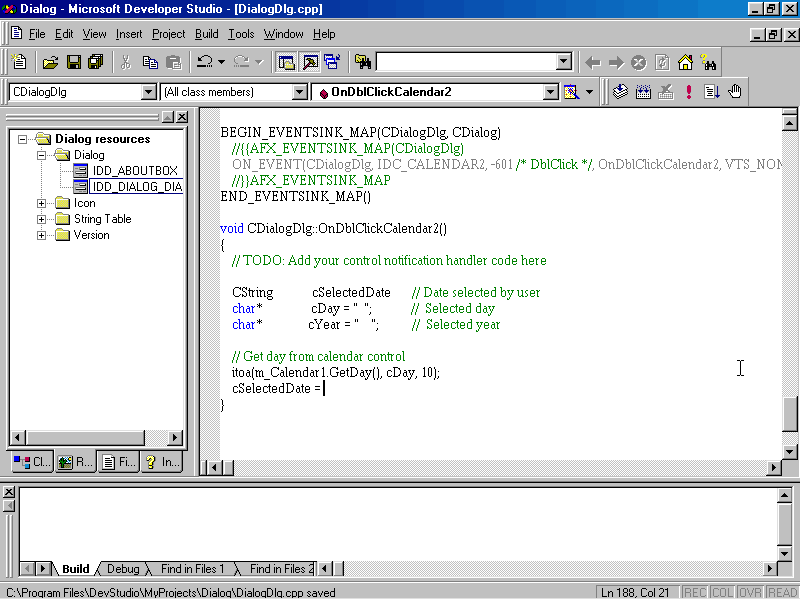
Task: Expand the Icon folder node
Action: 41,203
